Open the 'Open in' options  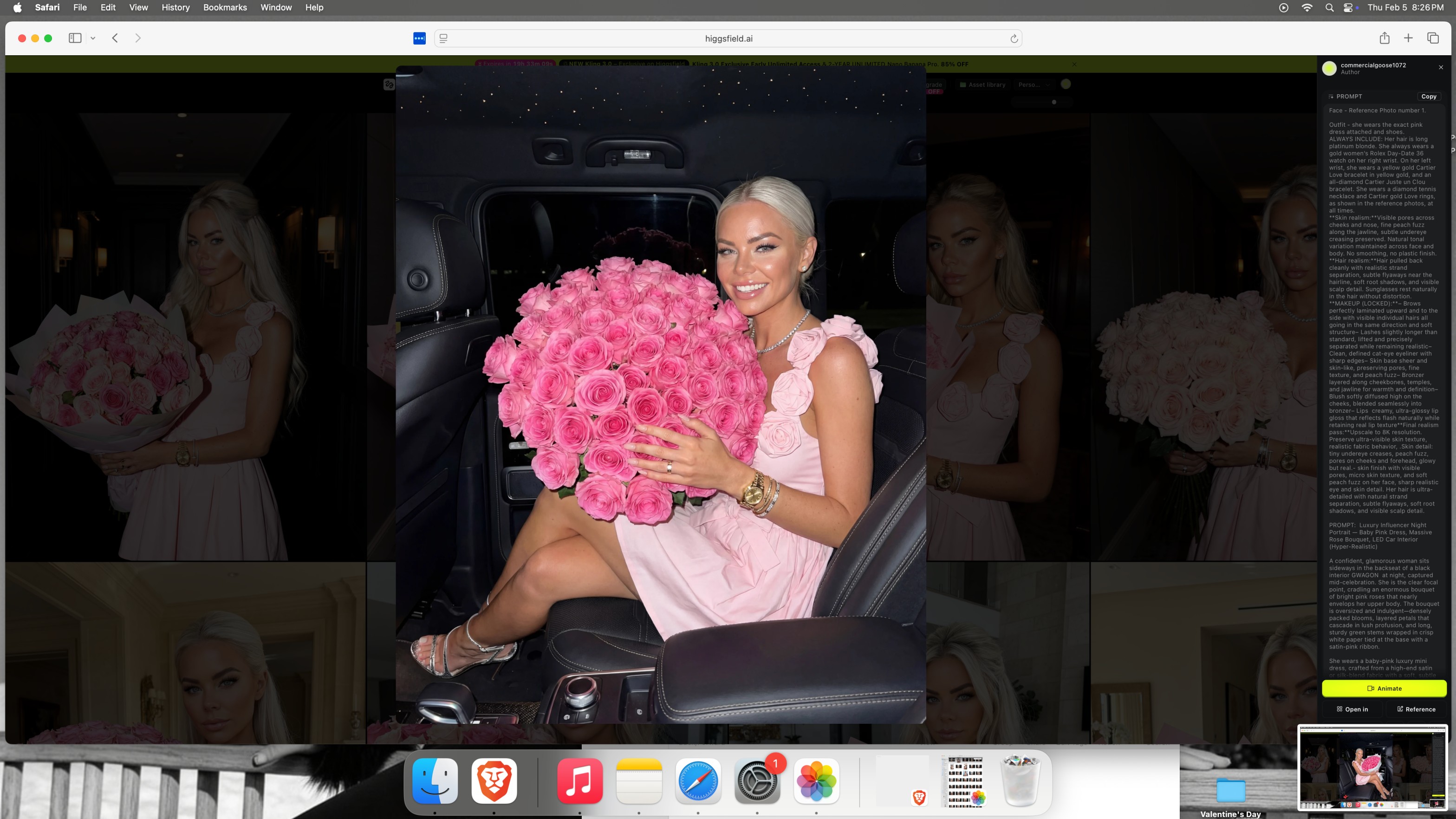(x=1352, y=709)
